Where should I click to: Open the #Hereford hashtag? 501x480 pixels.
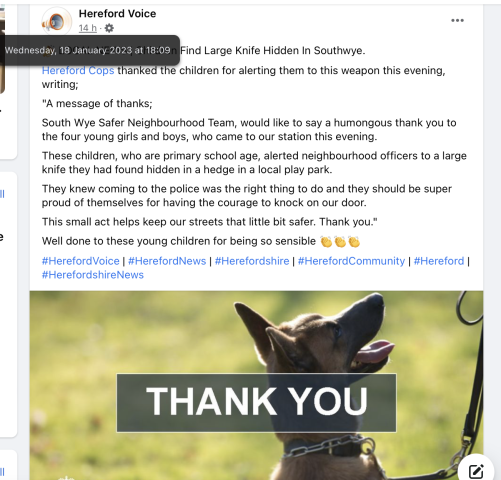(x=439, y=261)
